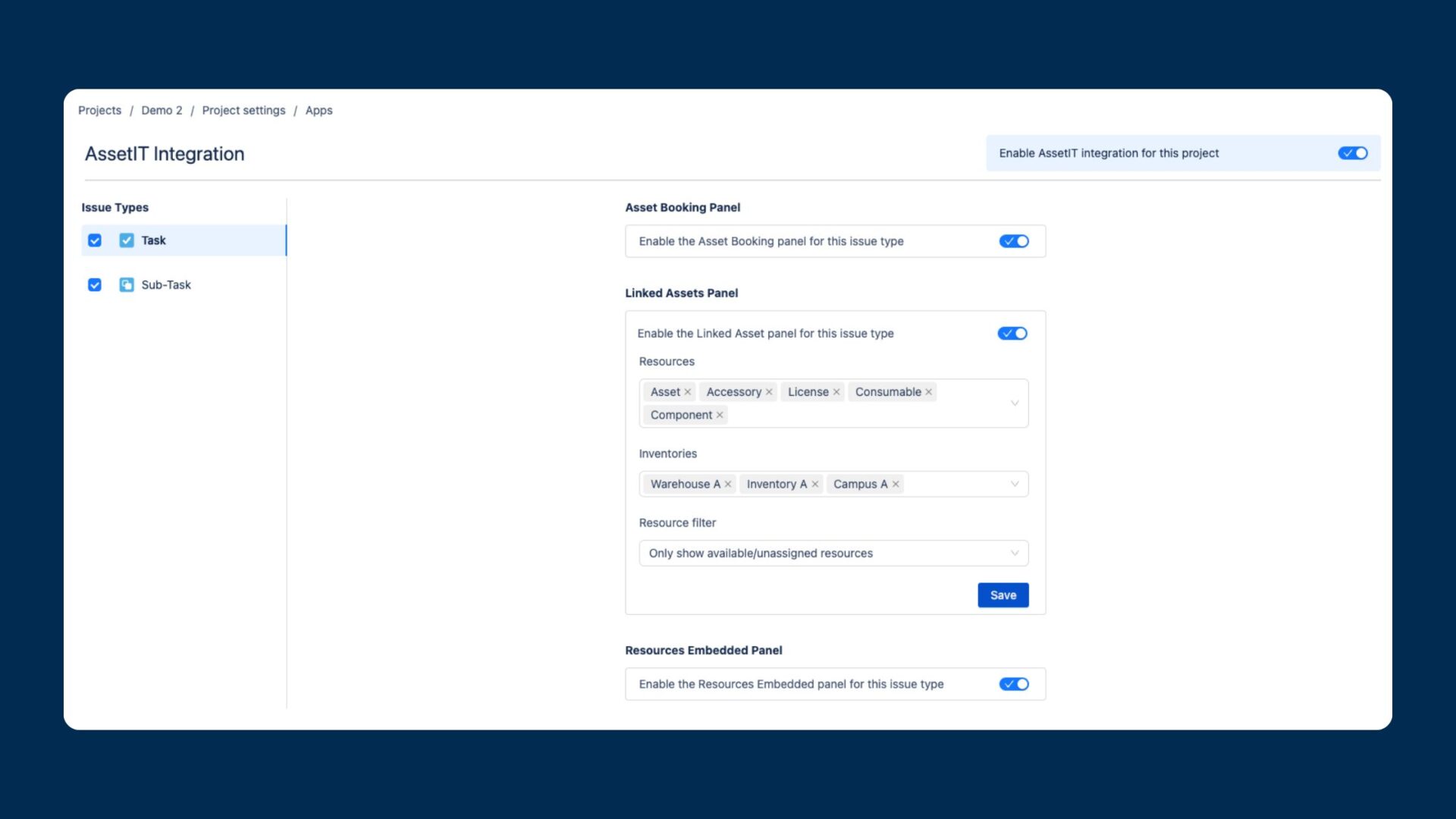Viewport: 1456px width, 819px height.
Task: Disable the Asset Booking panel for Task
Action: click(1014, 240)
